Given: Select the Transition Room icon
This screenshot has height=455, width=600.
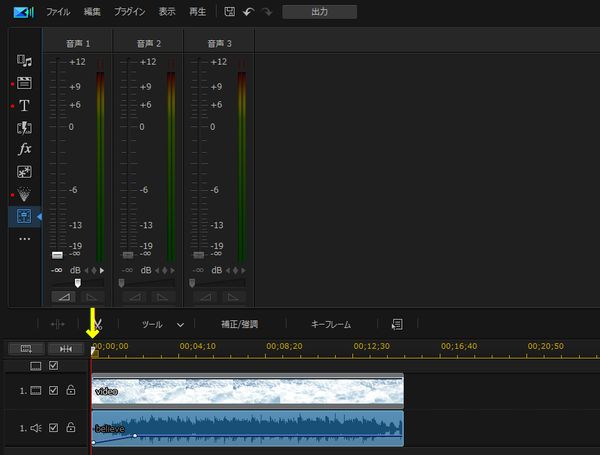Looking at the screenshot, I should [x=25, y=127].
